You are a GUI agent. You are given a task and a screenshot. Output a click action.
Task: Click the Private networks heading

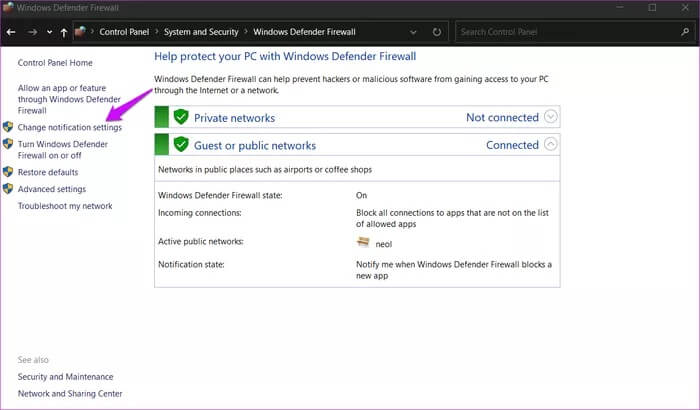tap(234, 118)
